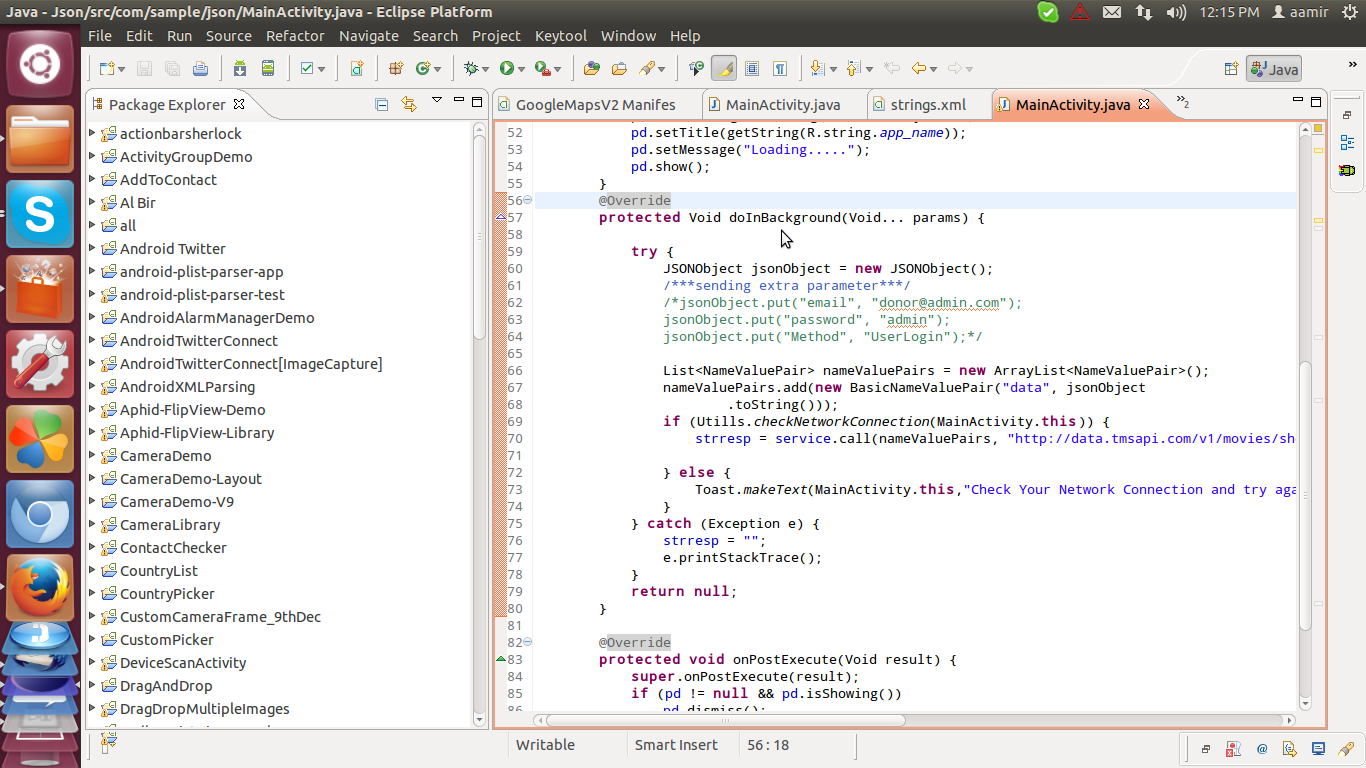Viewport: 1366px width, 768px height.
Task: Toggle Mark Occurrences highlighter button
Action: pos(724,68)
